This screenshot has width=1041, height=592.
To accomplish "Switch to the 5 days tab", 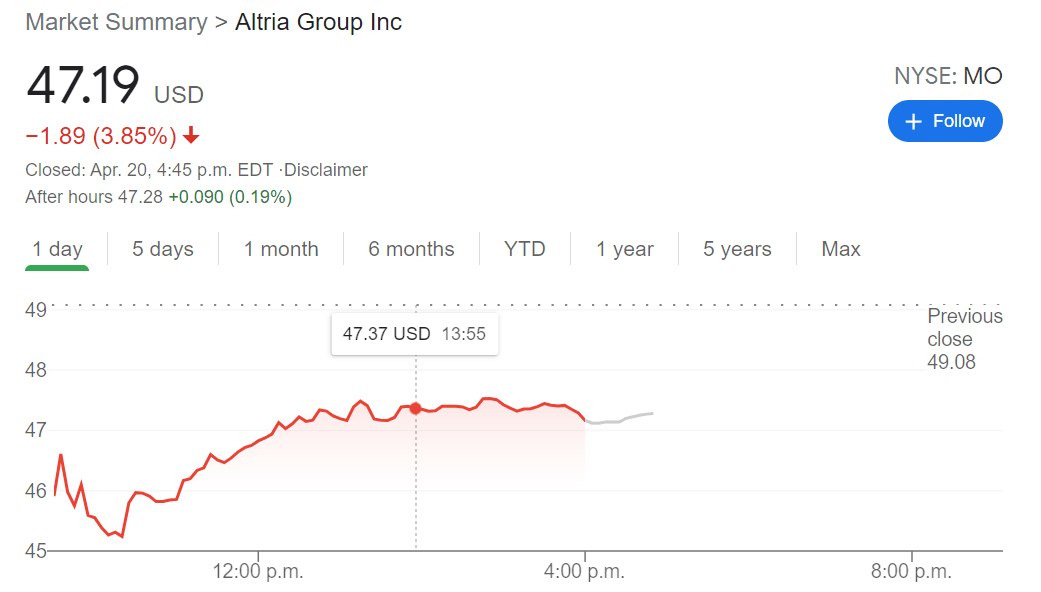I will [x=163, y=249].
